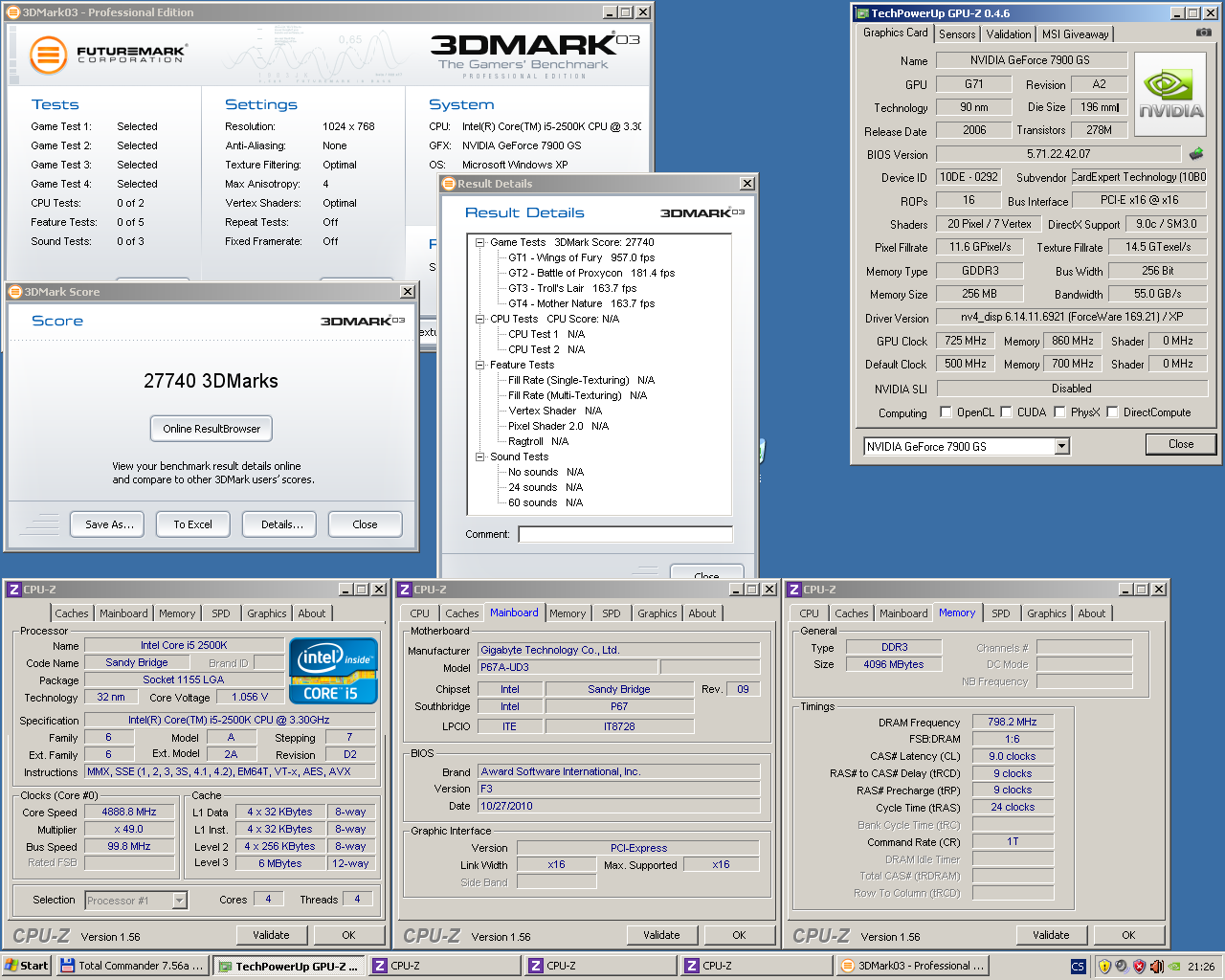
Task: Enable the DirectCompute checkbox in GPU-Z
Action: 1112,412
